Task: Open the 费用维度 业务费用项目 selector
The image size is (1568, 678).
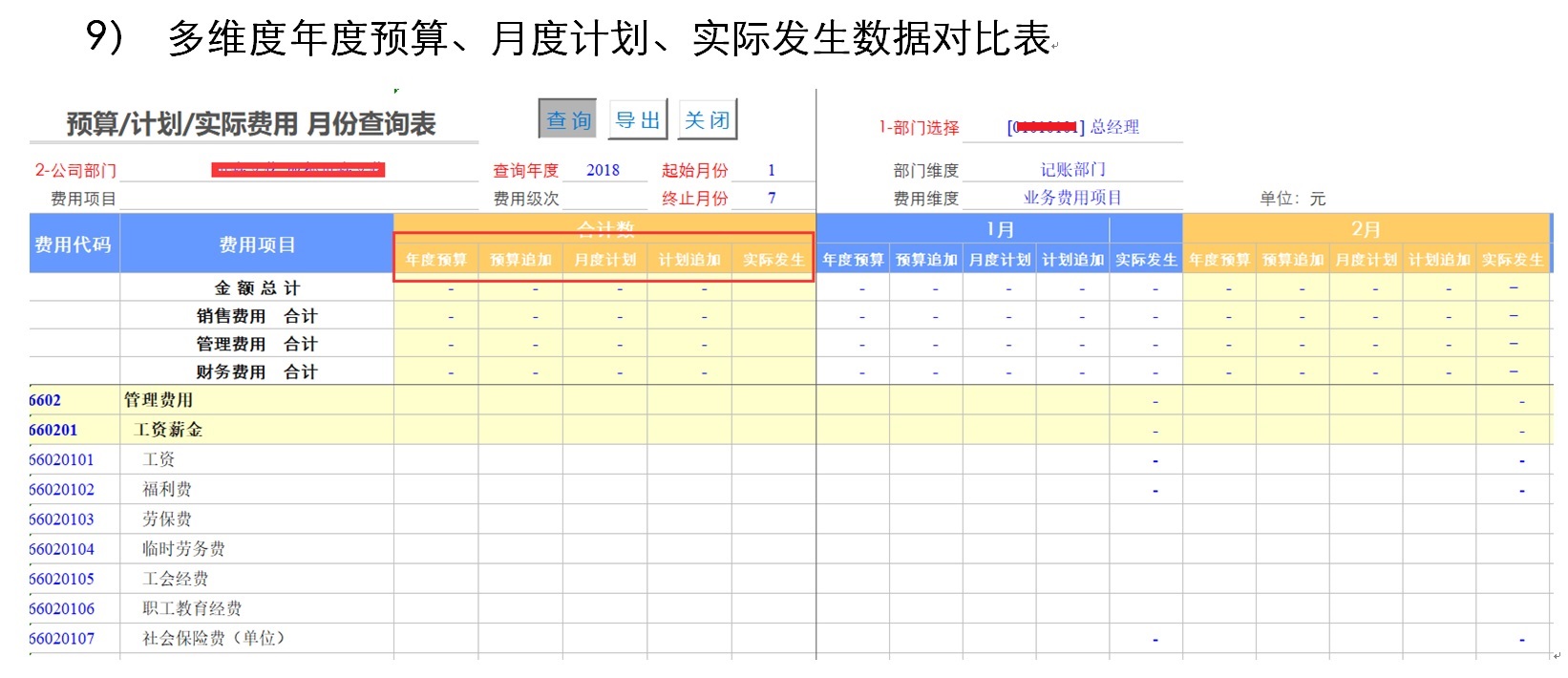Action: 1072,198
